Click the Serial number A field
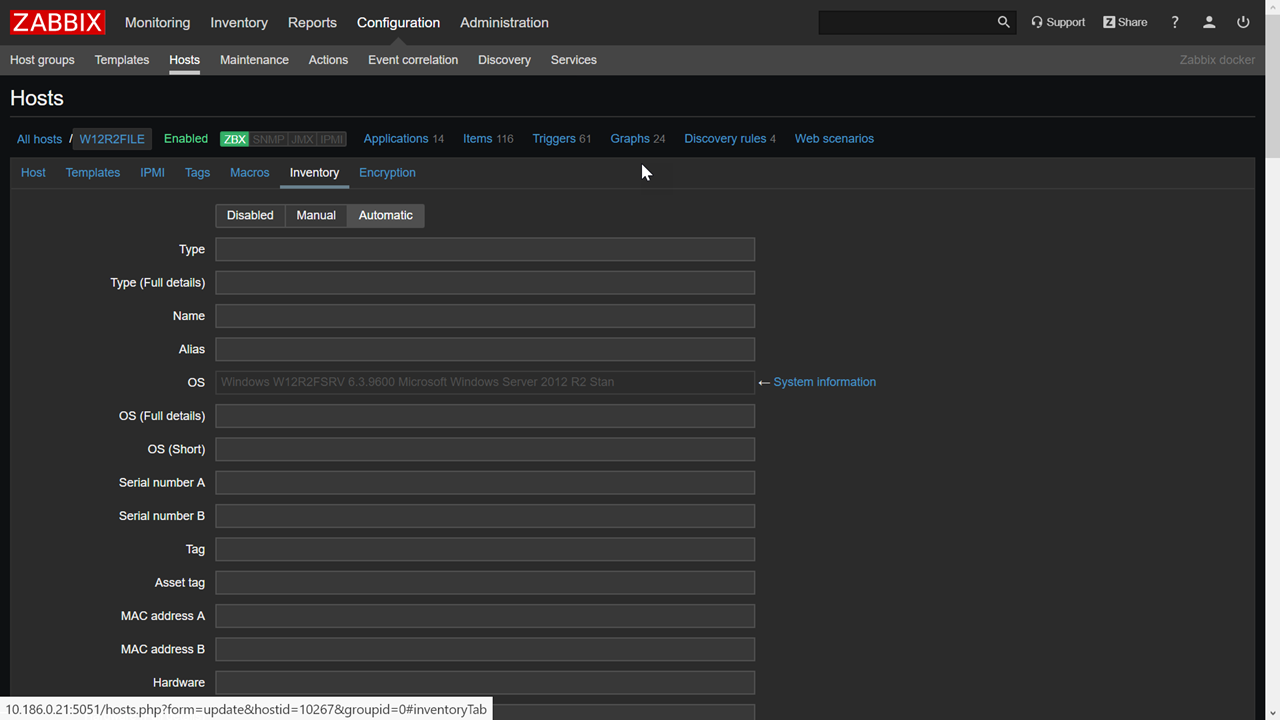The width and height of the screenshot is (1280, 720). click(485, 483)
